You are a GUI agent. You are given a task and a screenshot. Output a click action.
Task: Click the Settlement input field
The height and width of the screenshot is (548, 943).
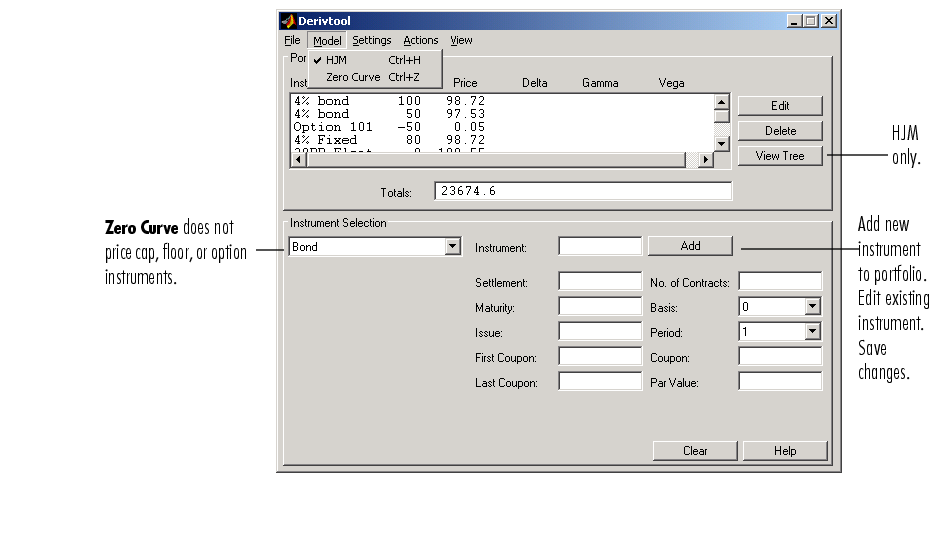point(600,281)
